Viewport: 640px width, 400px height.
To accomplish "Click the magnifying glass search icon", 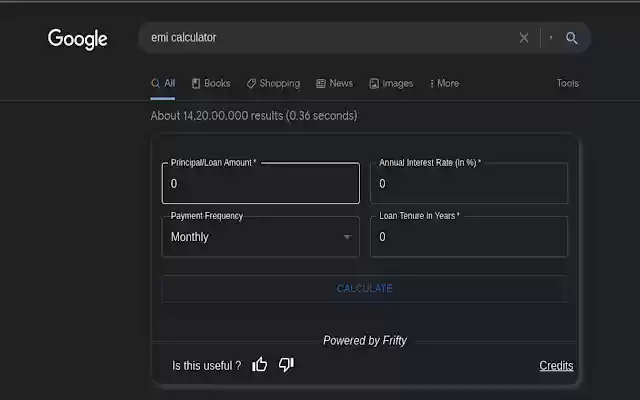I will pyautogui.click(x=571, y=38).
